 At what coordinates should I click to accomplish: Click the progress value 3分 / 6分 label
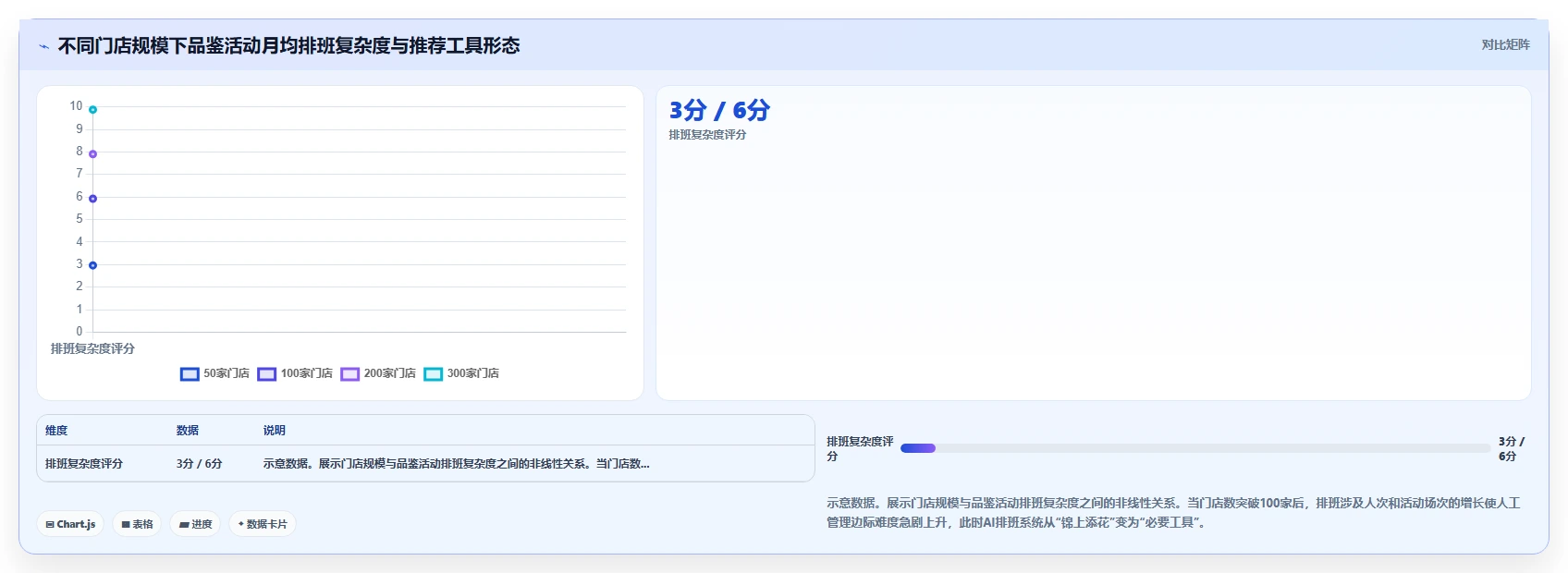click(x=1512, y=449)
